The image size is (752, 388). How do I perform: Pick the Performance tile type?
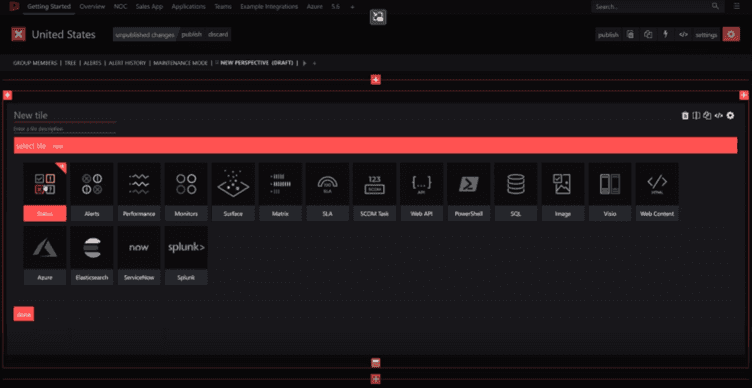(x=139, y=192)
